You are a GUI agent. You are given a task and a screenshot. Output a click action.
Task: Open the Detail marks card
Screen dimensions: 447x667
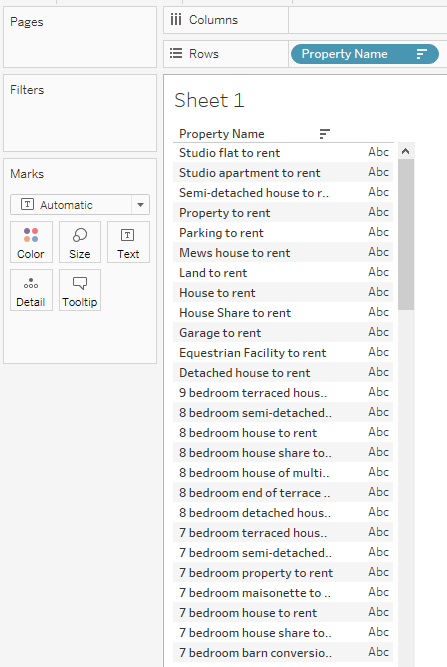click(31, 290)
